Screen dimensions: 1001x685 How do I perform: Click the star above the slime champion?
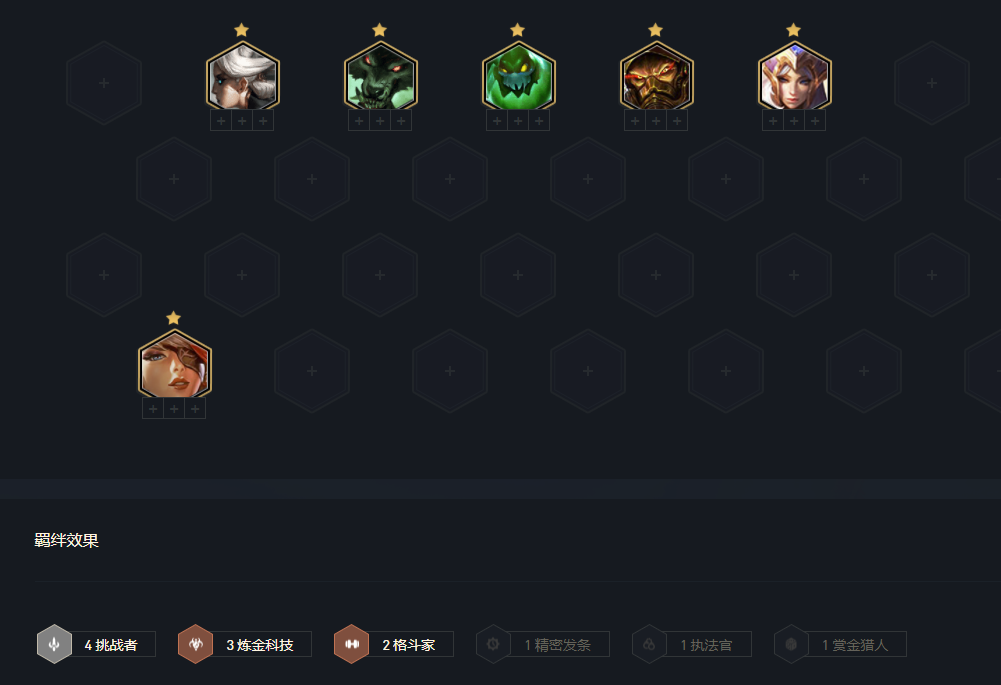click(518, 30)
